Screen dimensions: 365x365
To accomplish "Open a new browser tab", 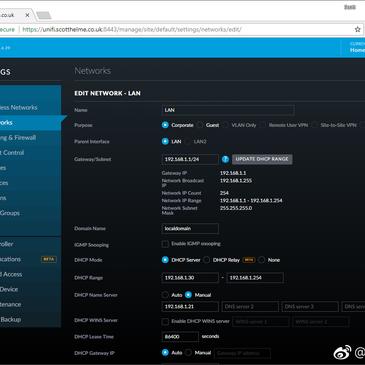I will tap(44, 15).
